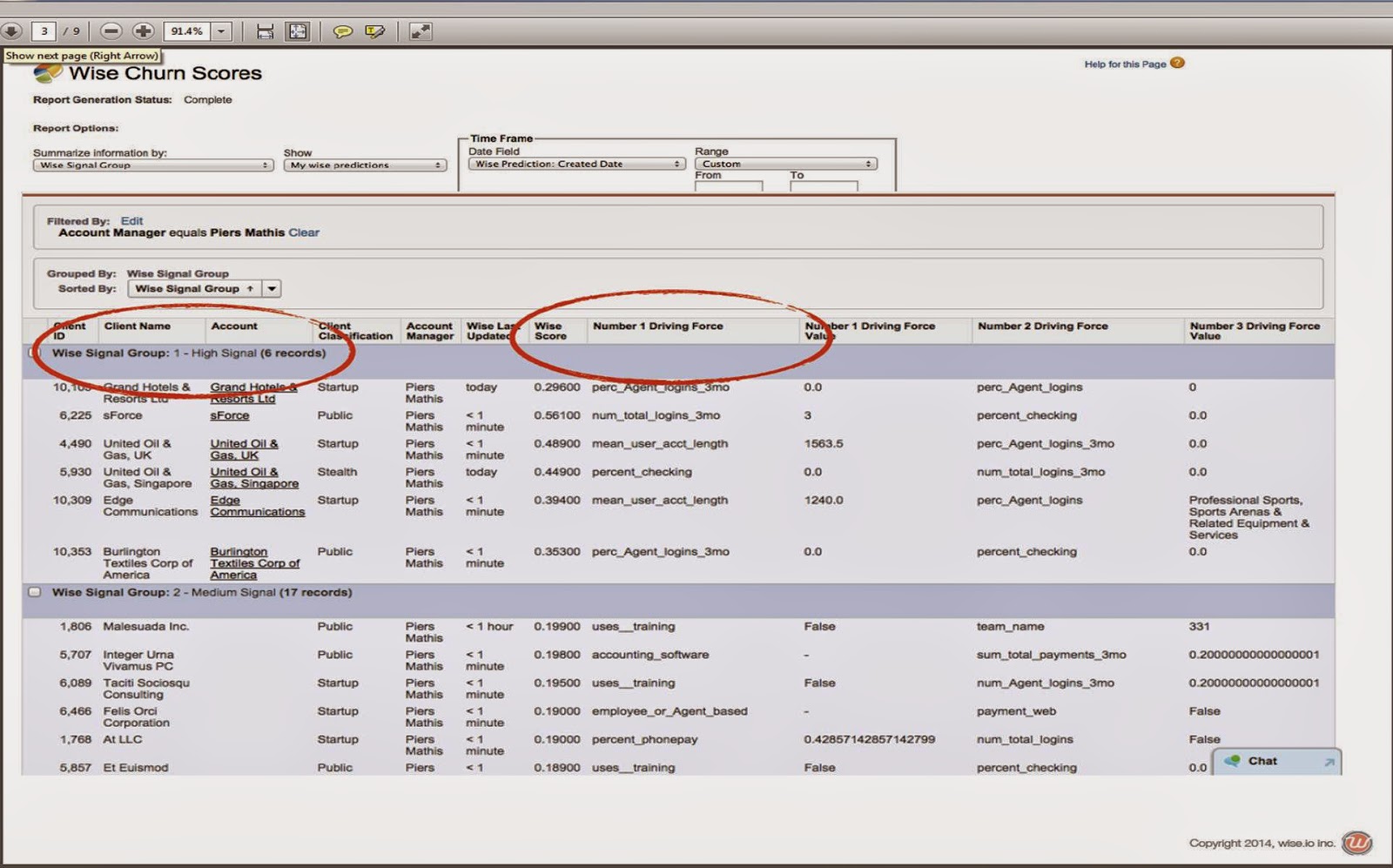Select the highlight text tool
The width and height of the screenshot is (1393, 868).
(x=375, y=31)
